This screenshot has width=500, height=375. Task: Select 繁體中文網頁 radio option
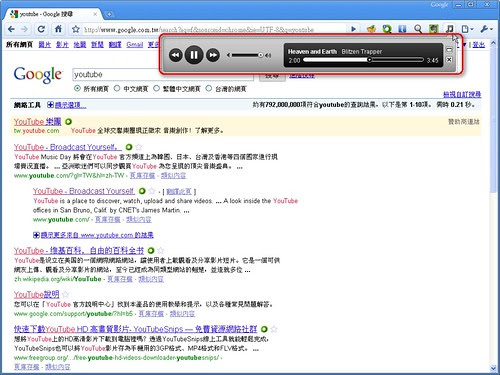tap(156, 89)
